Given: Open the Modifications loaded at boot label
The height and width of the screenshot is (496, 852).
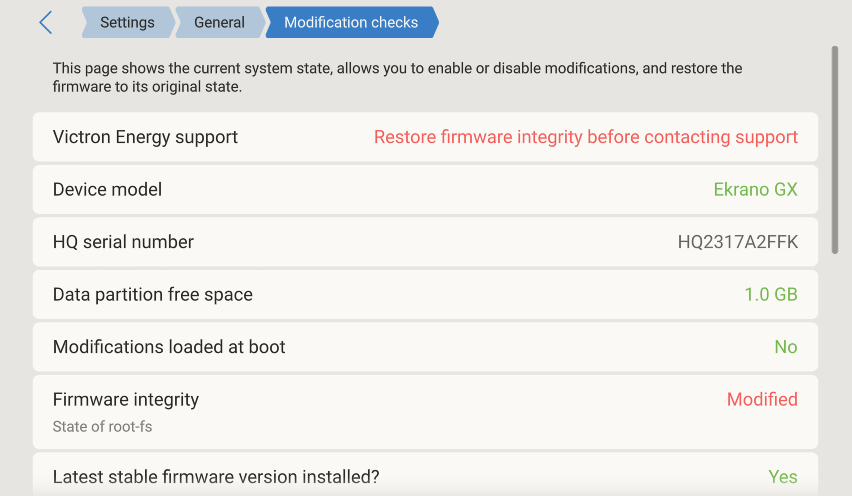Looking at the screenshot, I should click(x=169, y=347).
